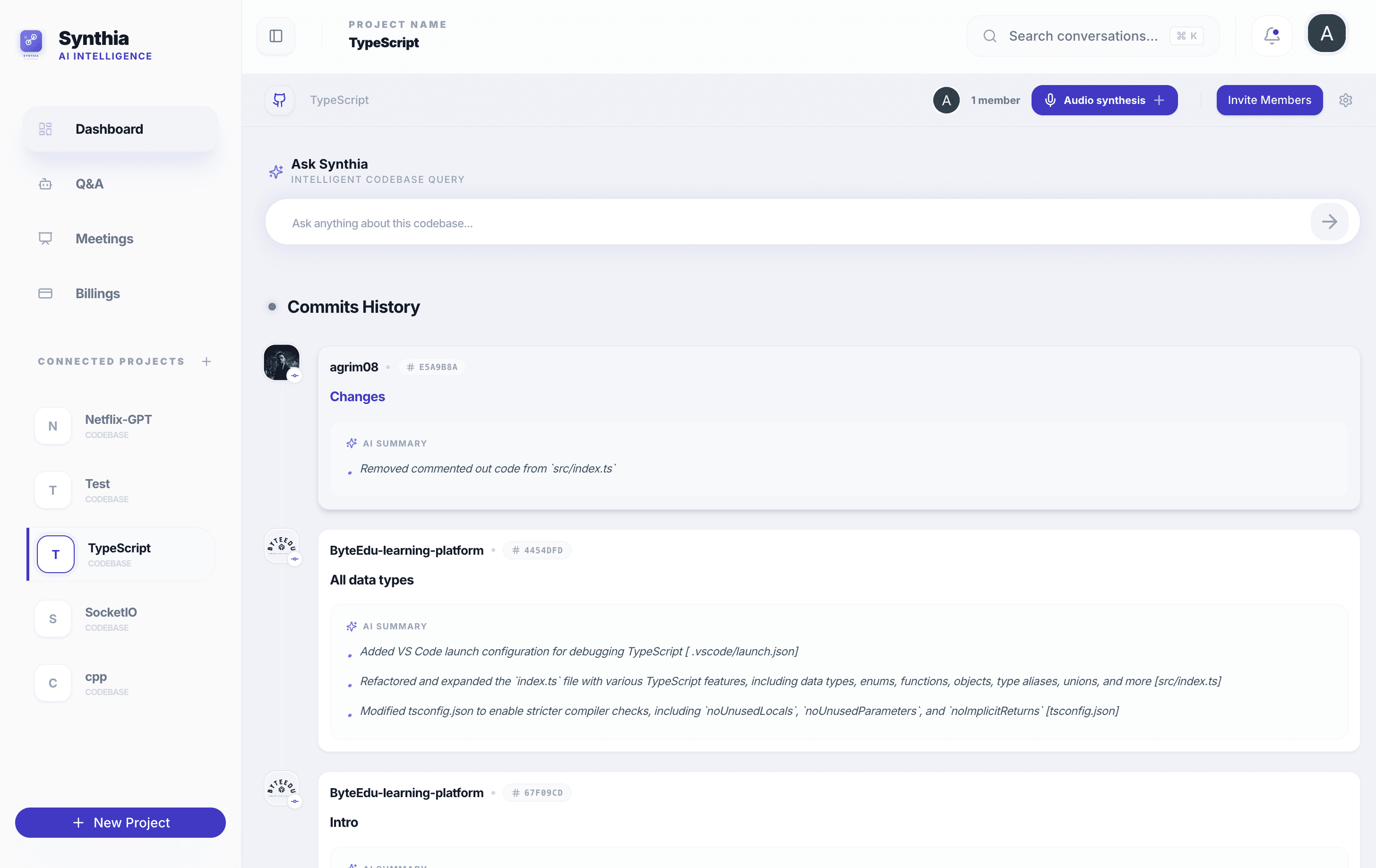The width and height of the screenshot is (1376, 868).
Task: Switch to the Netflix-GPT project
Action: click(118, 426)
